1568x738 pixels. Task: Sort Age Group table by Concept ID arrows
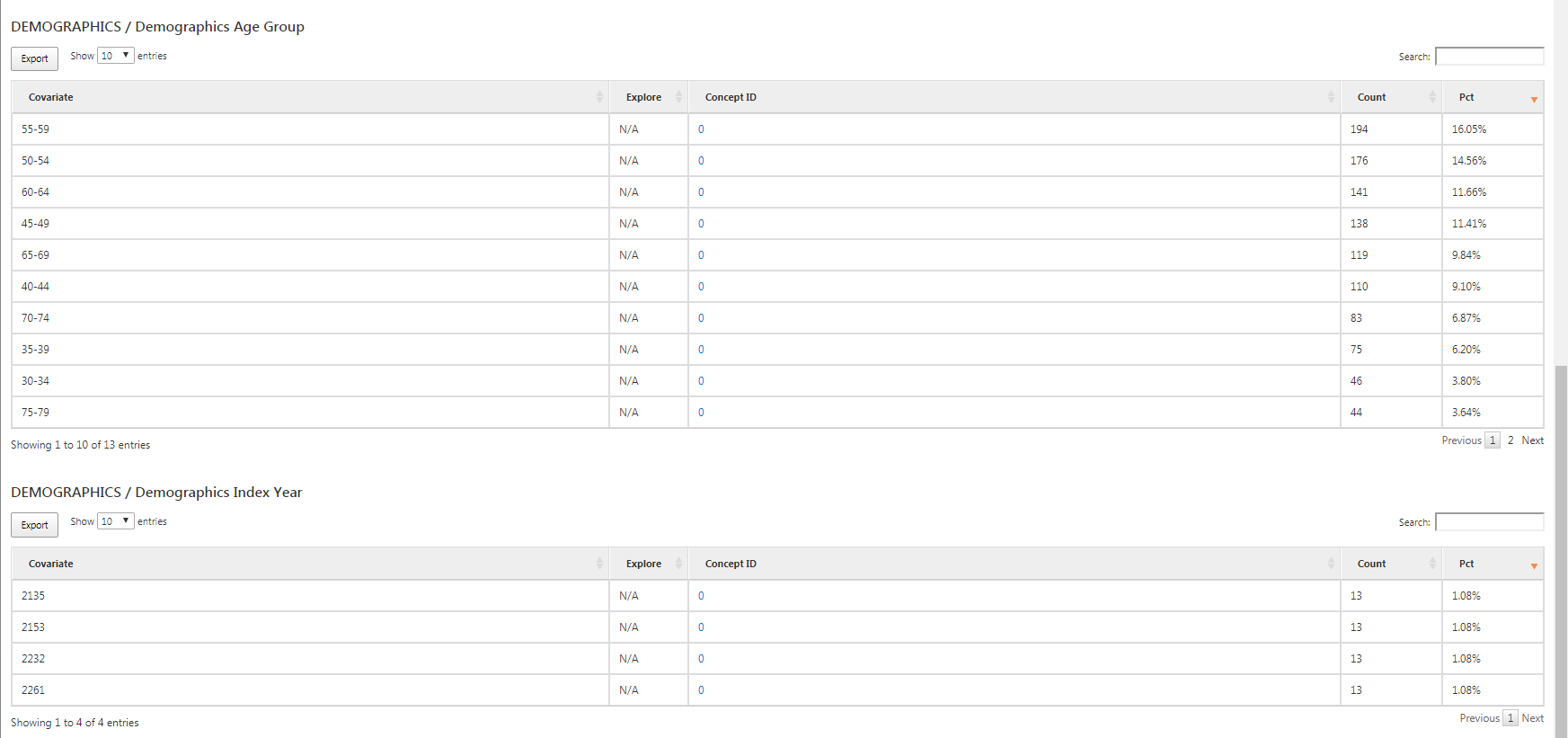(x=1331, y=97)
